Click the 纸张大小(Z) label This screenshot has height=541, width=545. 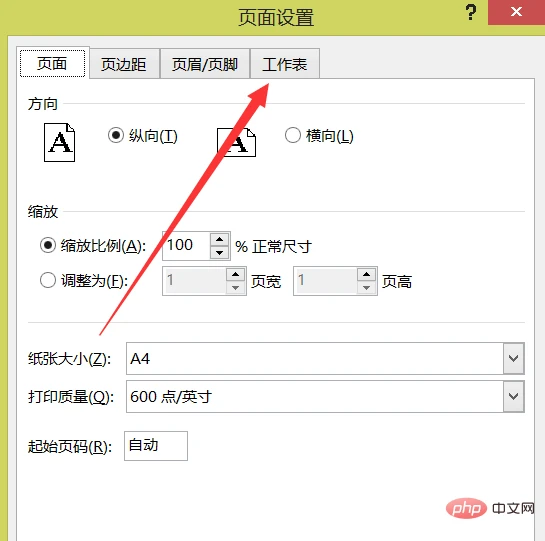pyautogui.click(x=70, y=359)
